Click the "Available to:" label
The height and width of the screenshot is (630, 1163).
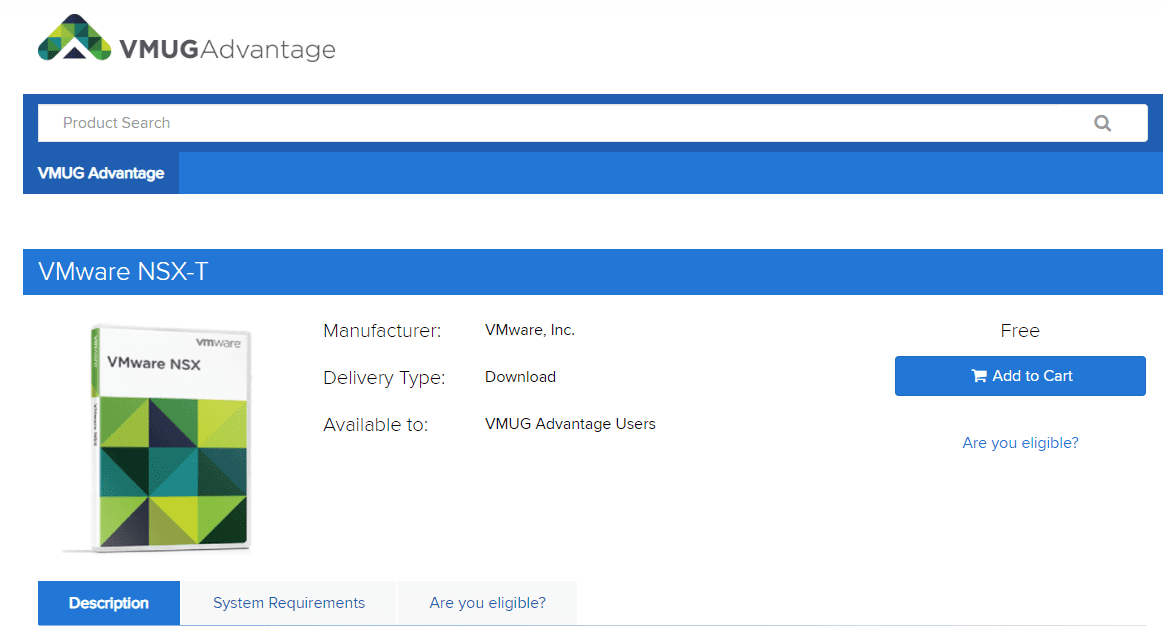click(x=375, y=425)
